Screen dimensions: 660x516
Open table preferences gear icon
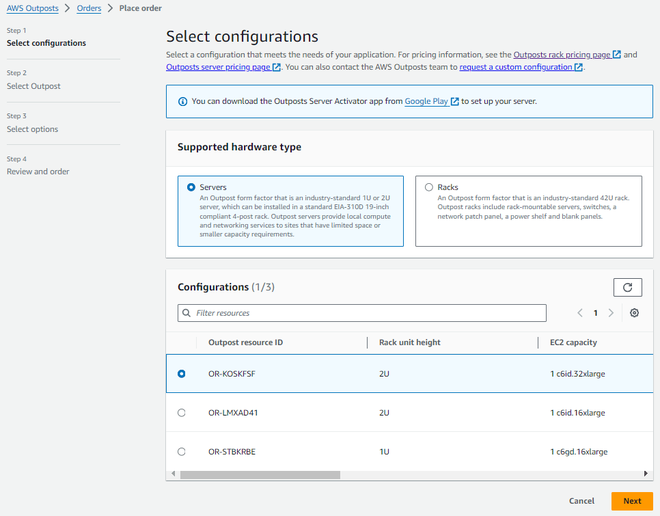634,313
